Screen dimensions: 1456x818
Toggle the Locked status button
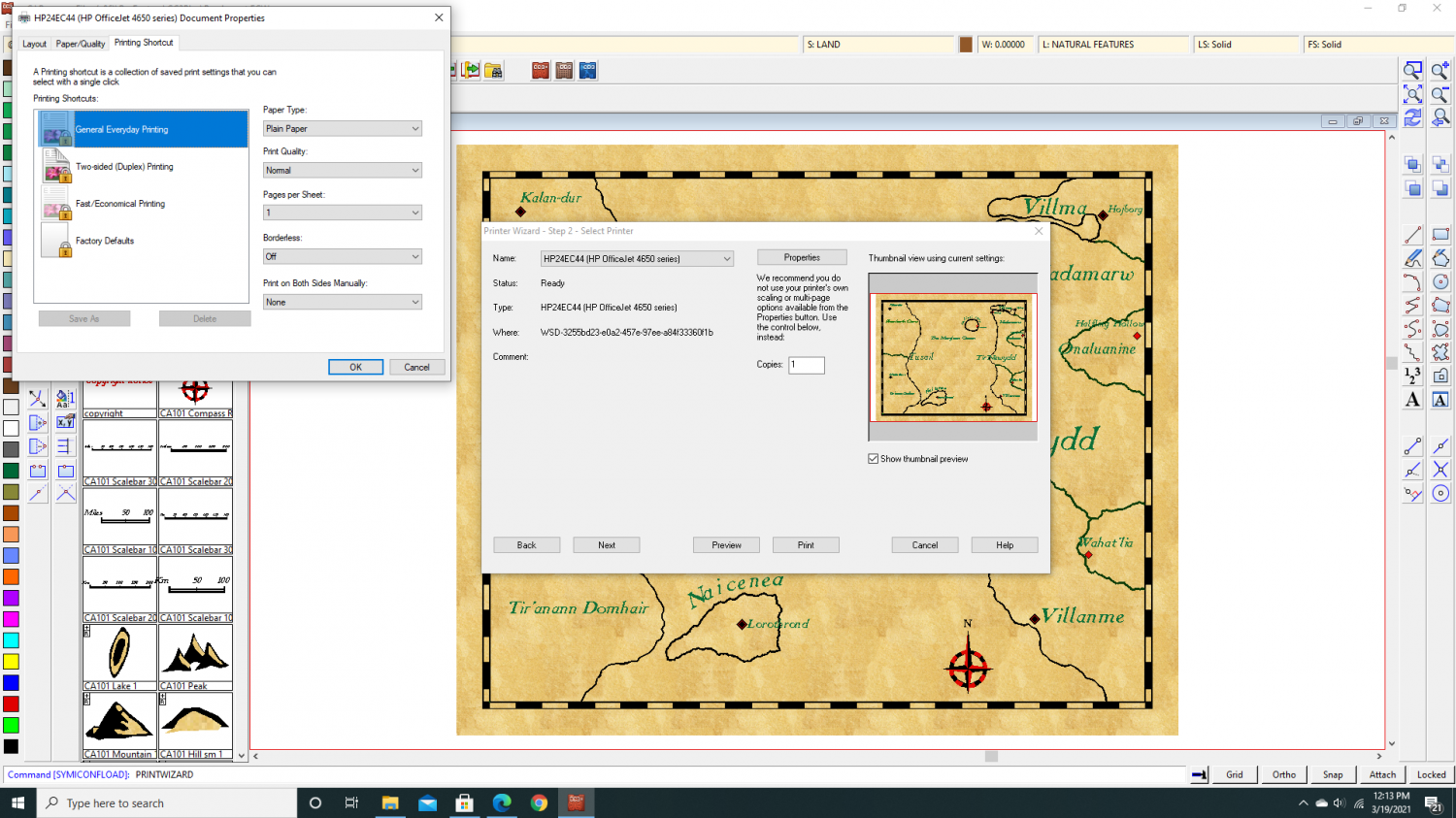pyautogui.click(x=1431, y=774)
